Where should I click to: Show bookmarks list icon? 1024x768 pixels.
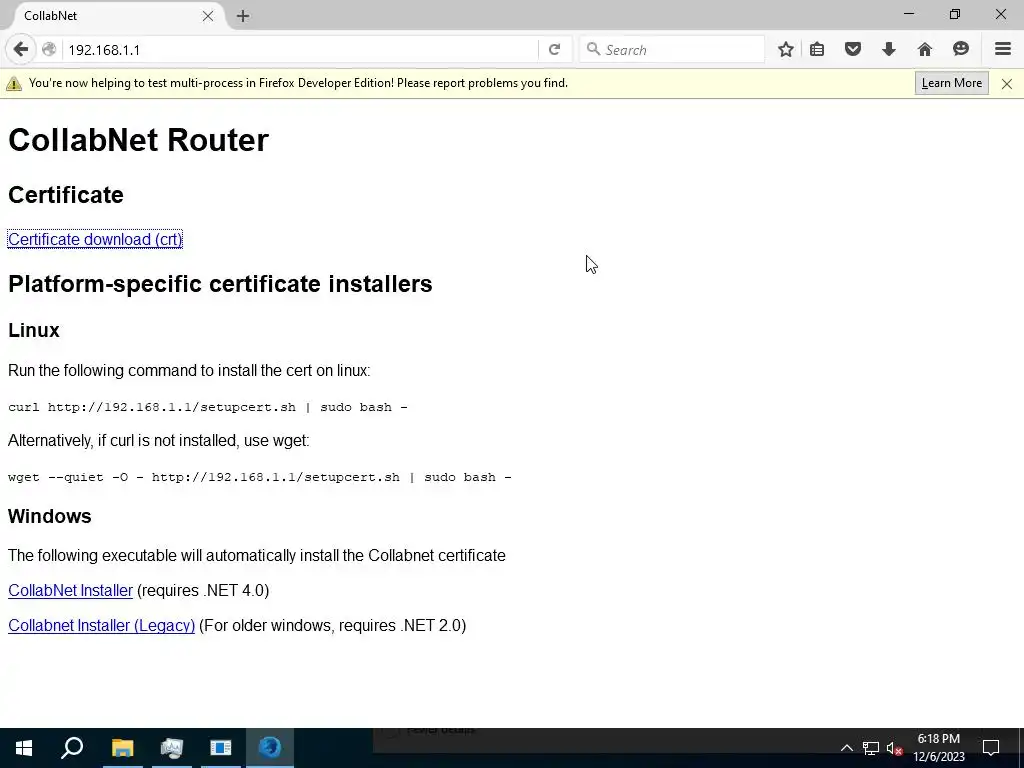817,50
